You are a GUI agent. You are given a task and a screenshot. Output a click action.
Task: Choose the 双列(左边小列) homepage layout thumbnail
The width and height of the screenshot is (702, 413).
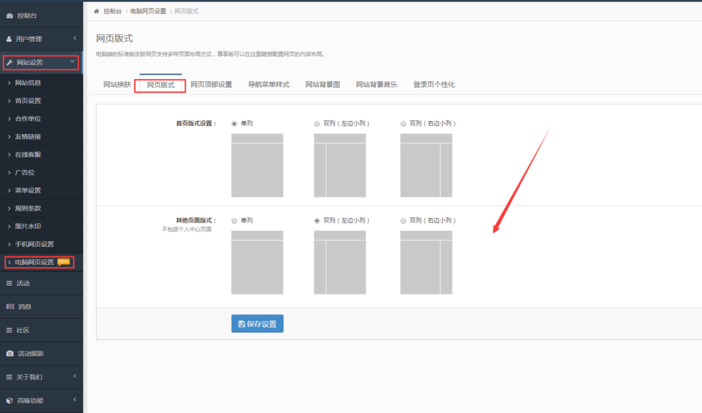[340, 165]
